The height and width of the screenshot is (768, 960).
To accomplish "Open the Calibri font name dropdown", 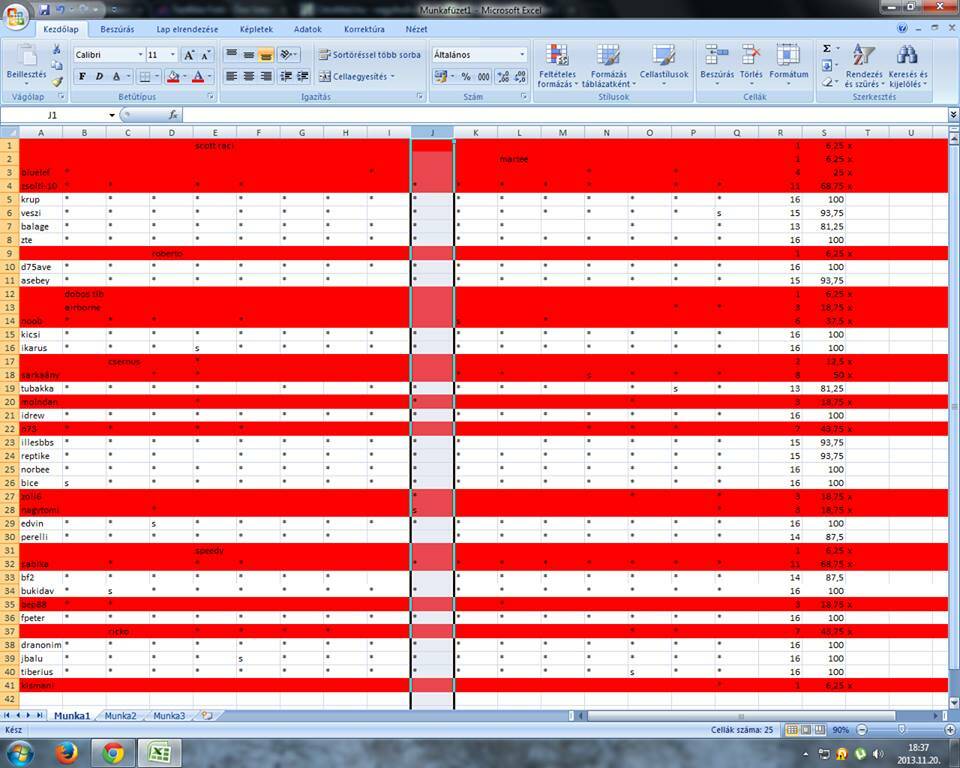I will (140, 55).
